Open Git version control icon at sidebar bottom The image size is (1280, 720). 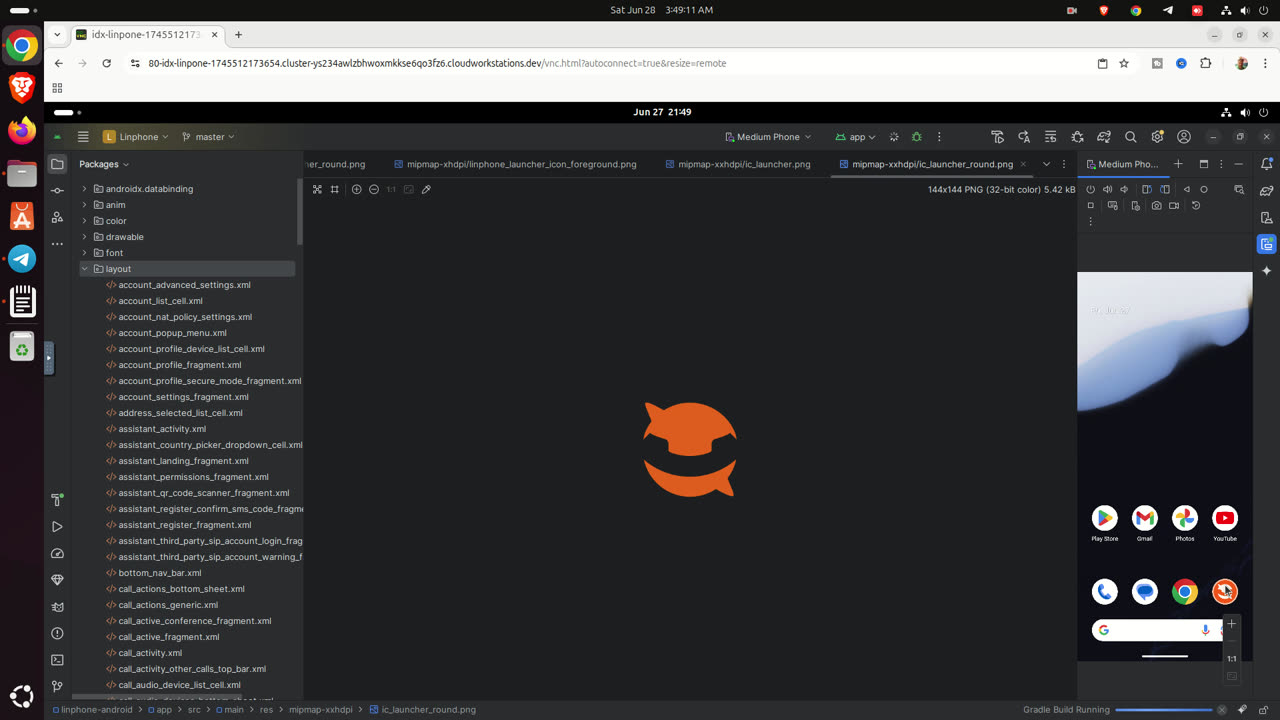point(57,686)
